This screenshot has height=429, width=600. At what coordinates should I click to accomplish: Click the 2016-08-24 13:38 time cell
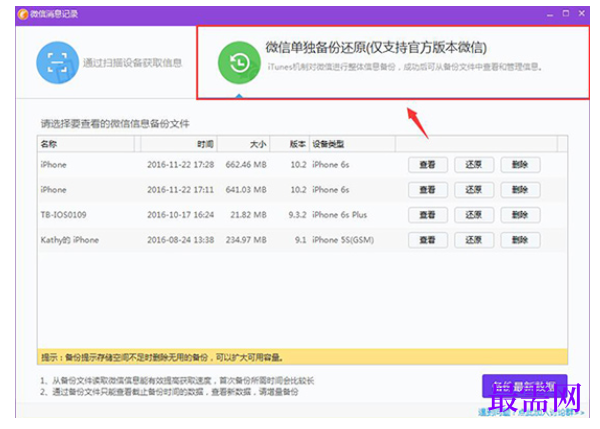point(181,240)
